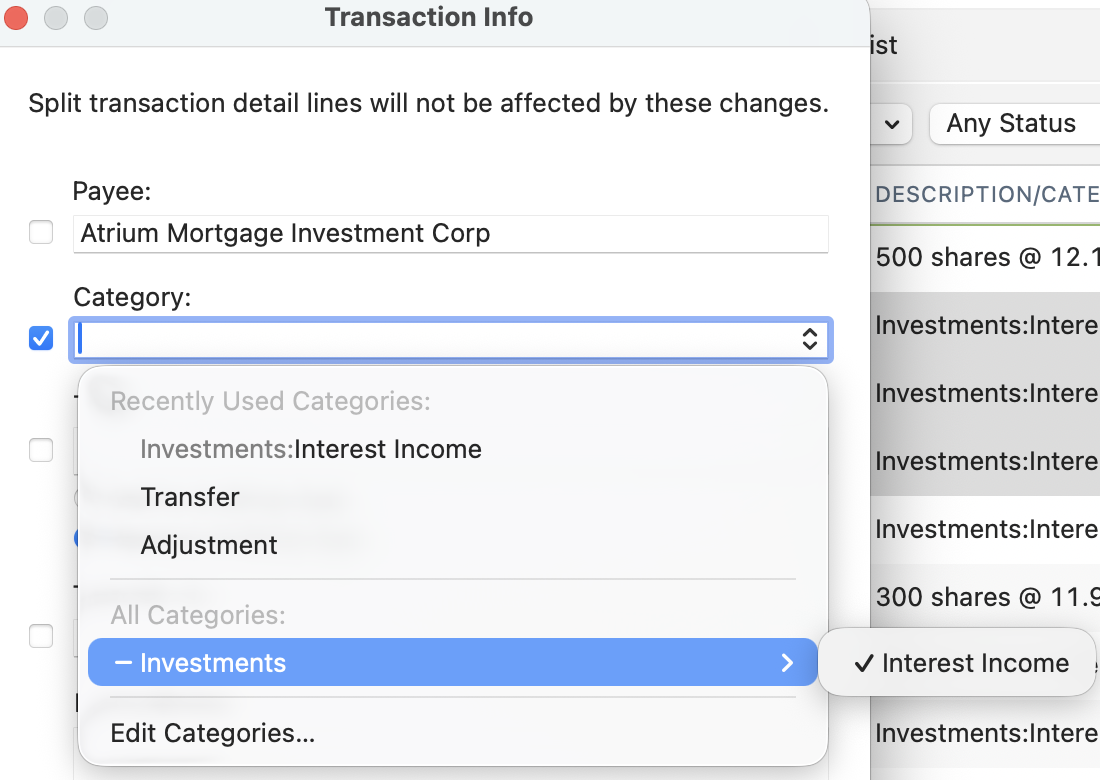Image resolution: width=1100 pixels, height=780 pixels.
Task: Enable the Payee checkbox
Action: (41, 233)
